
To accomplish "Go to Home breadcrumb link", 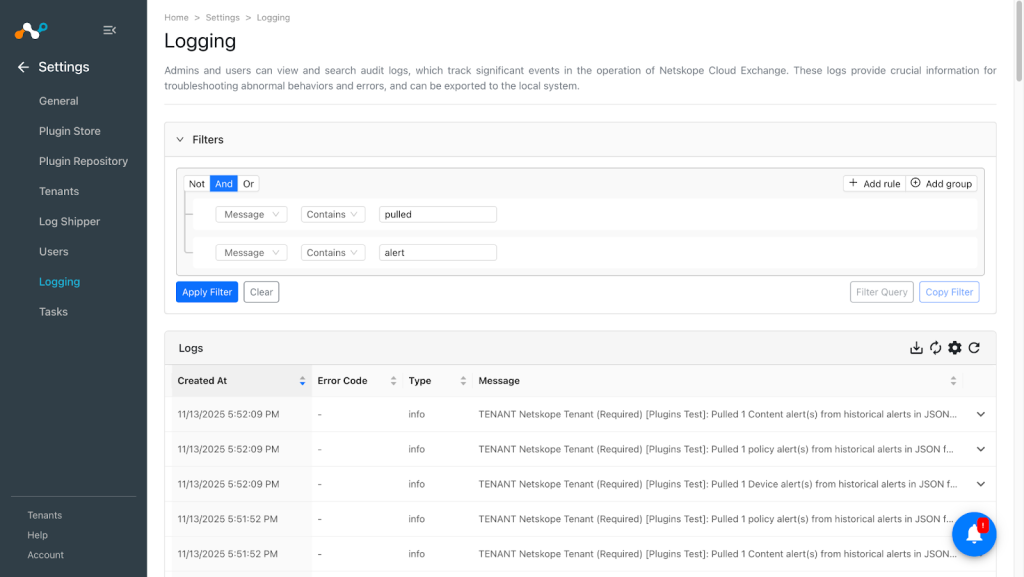I will click(176, 18).
